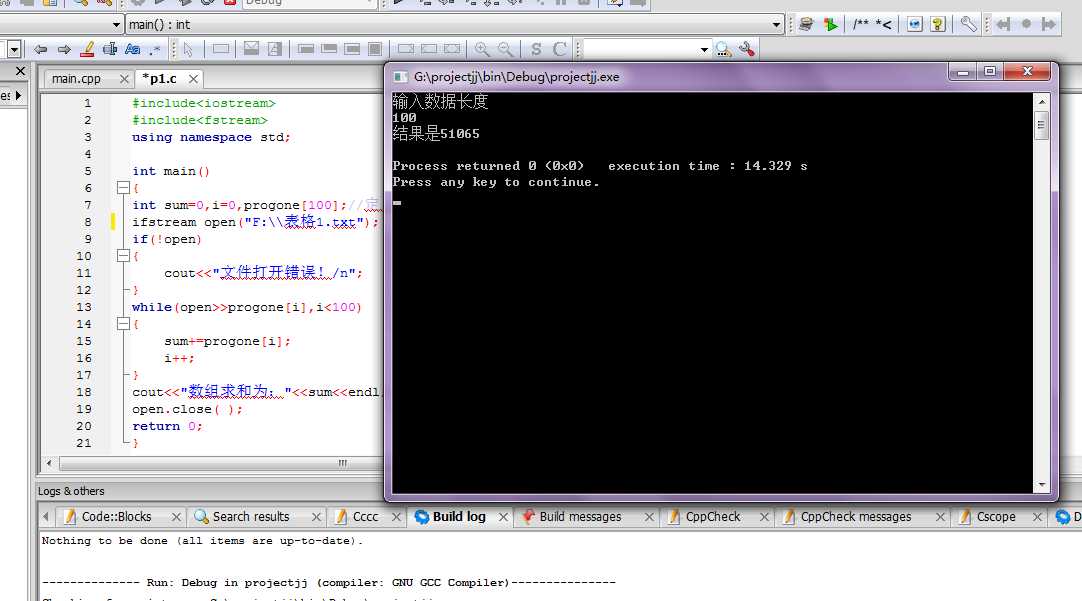Click the zoom out magnifier icon

(506, 49)
